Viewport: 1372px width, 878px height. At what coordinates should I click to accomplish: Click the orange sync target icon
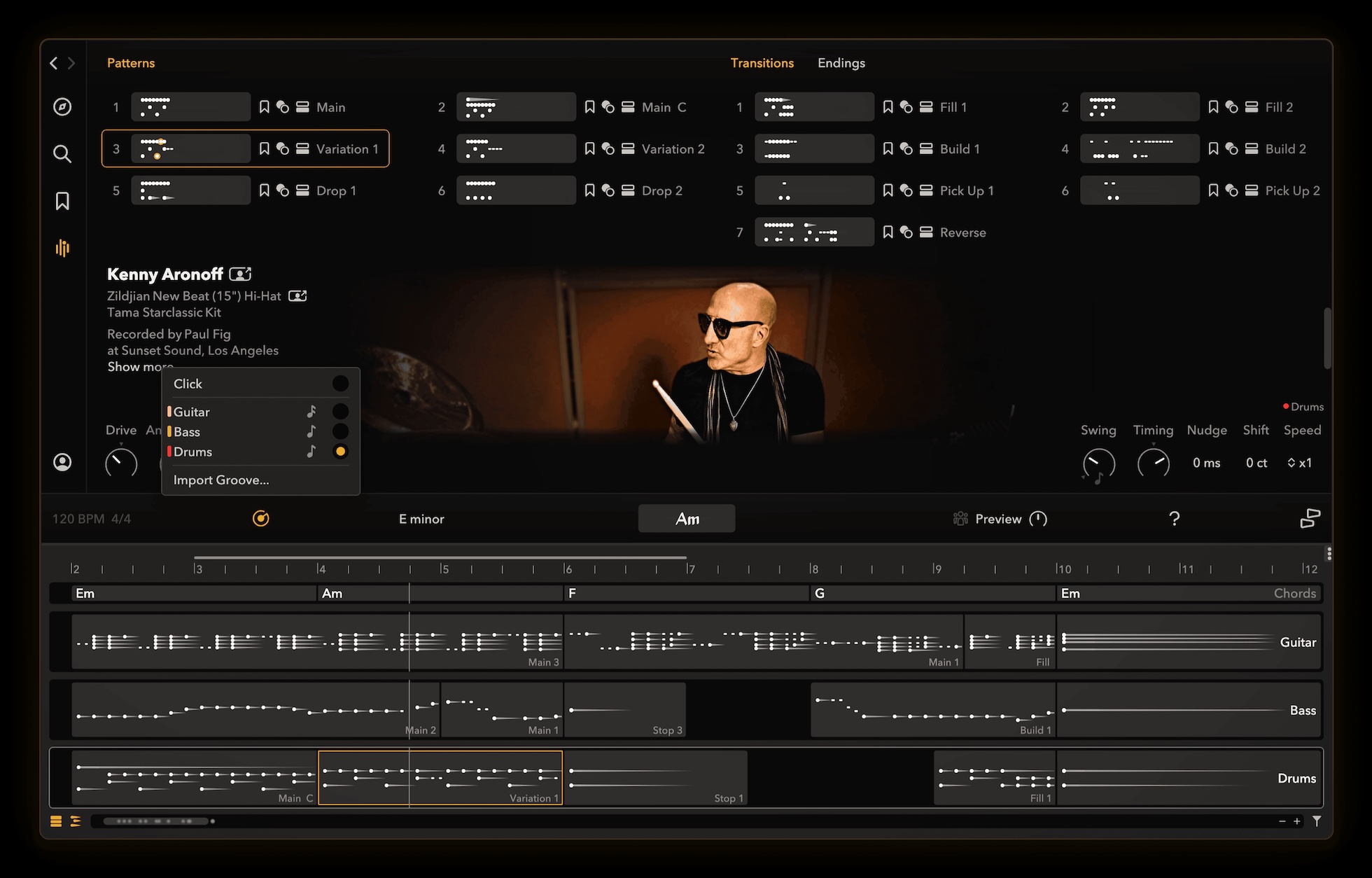260,518
